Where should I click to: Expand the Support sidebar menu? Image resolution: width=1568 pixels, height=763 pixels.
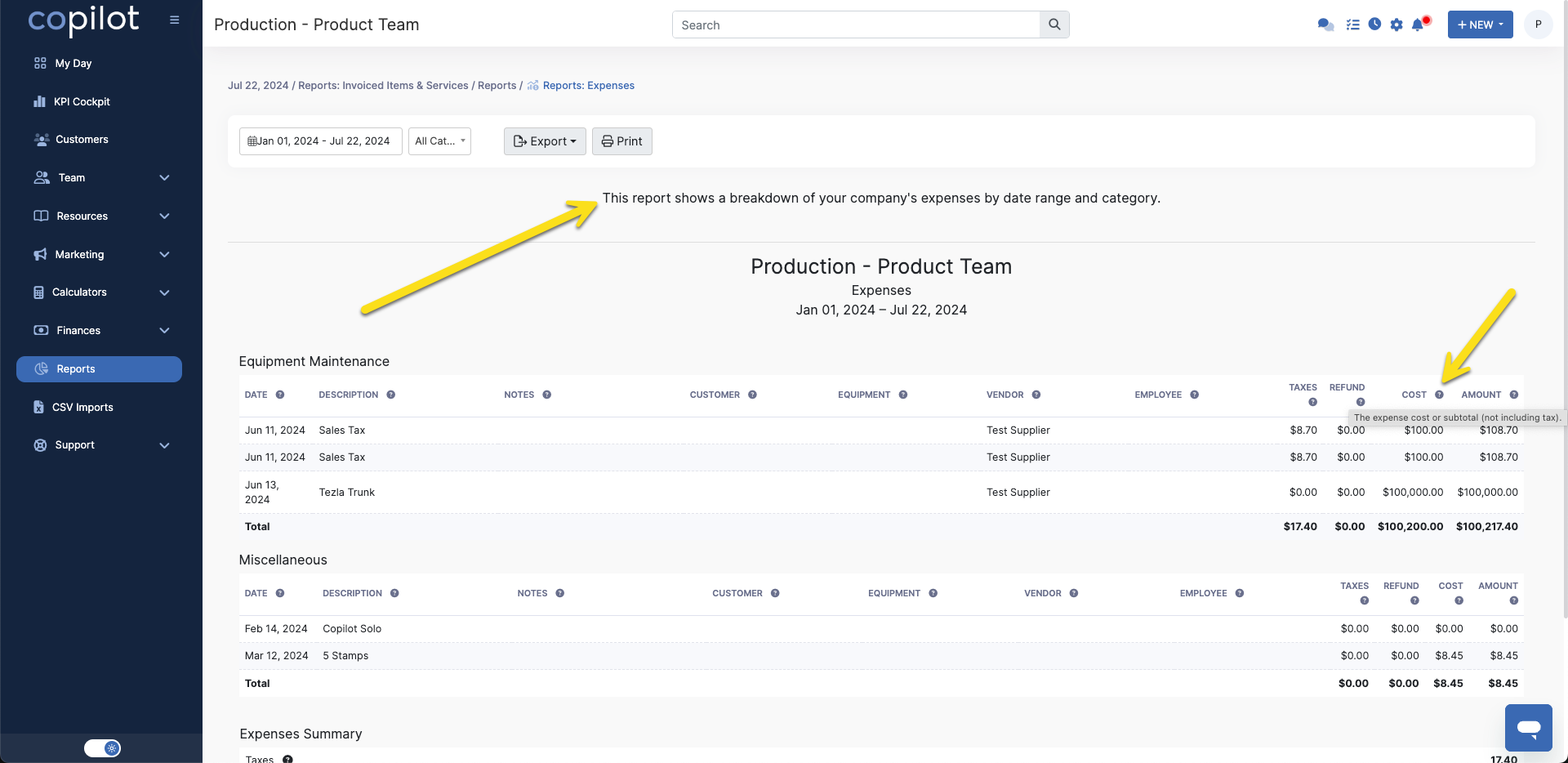tap(164, 445)
